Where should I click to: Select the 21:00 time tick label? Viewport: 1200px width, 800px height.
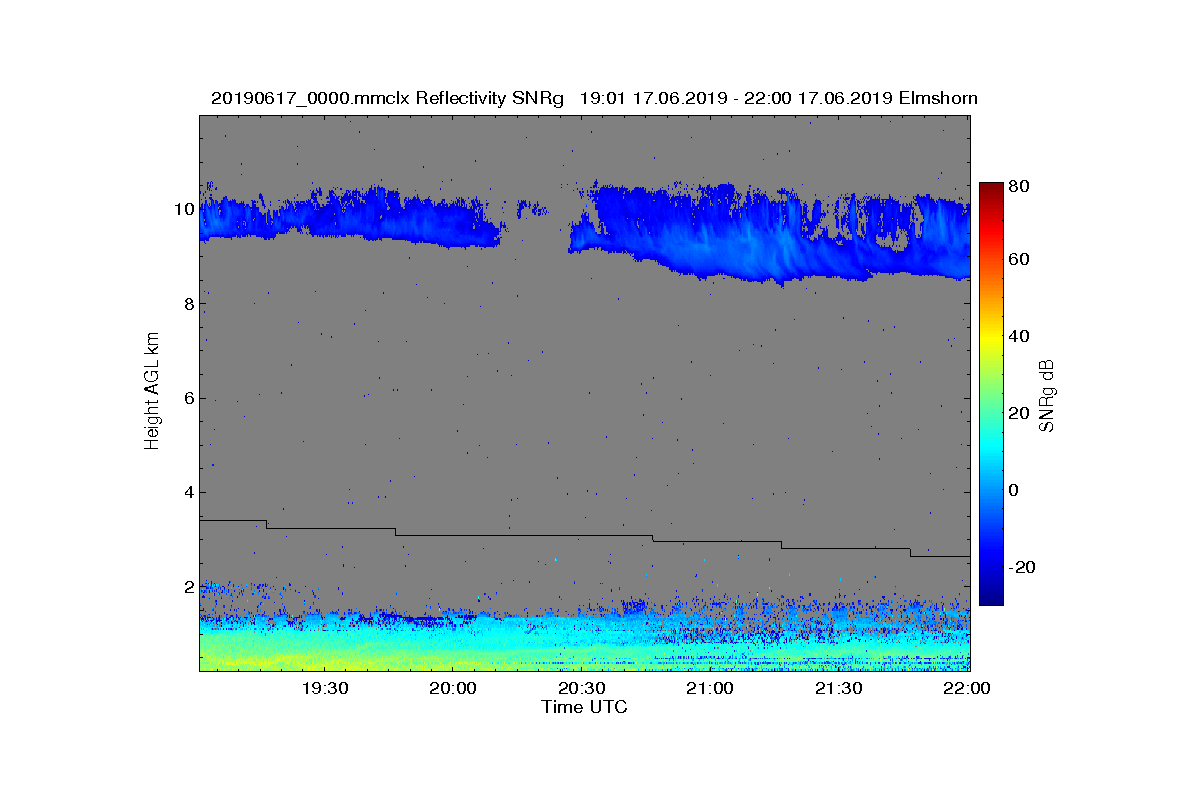(x=709, y=688)
